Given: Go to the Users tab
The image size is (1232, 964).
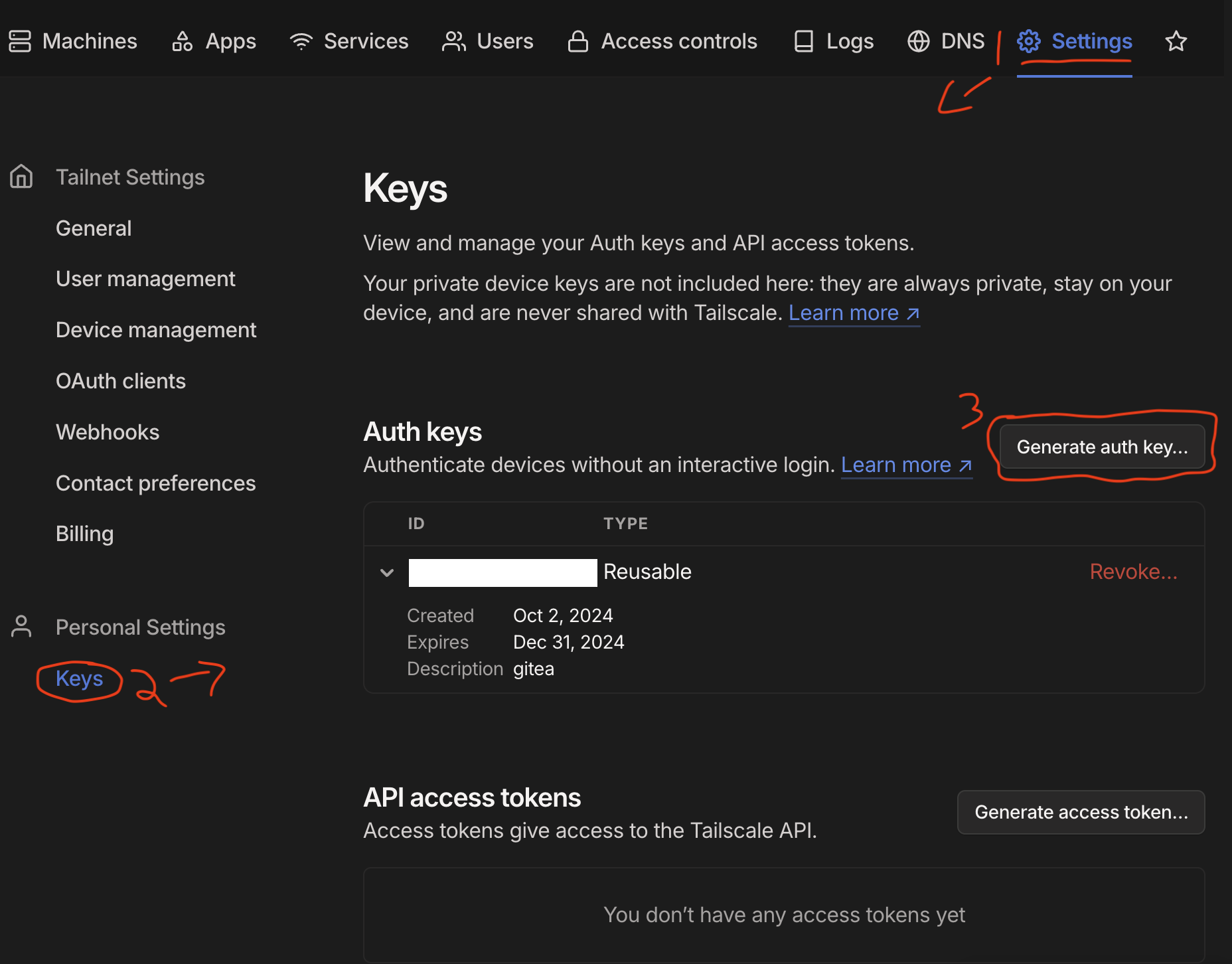Looking at the screenshot, I should coord(488,41).
